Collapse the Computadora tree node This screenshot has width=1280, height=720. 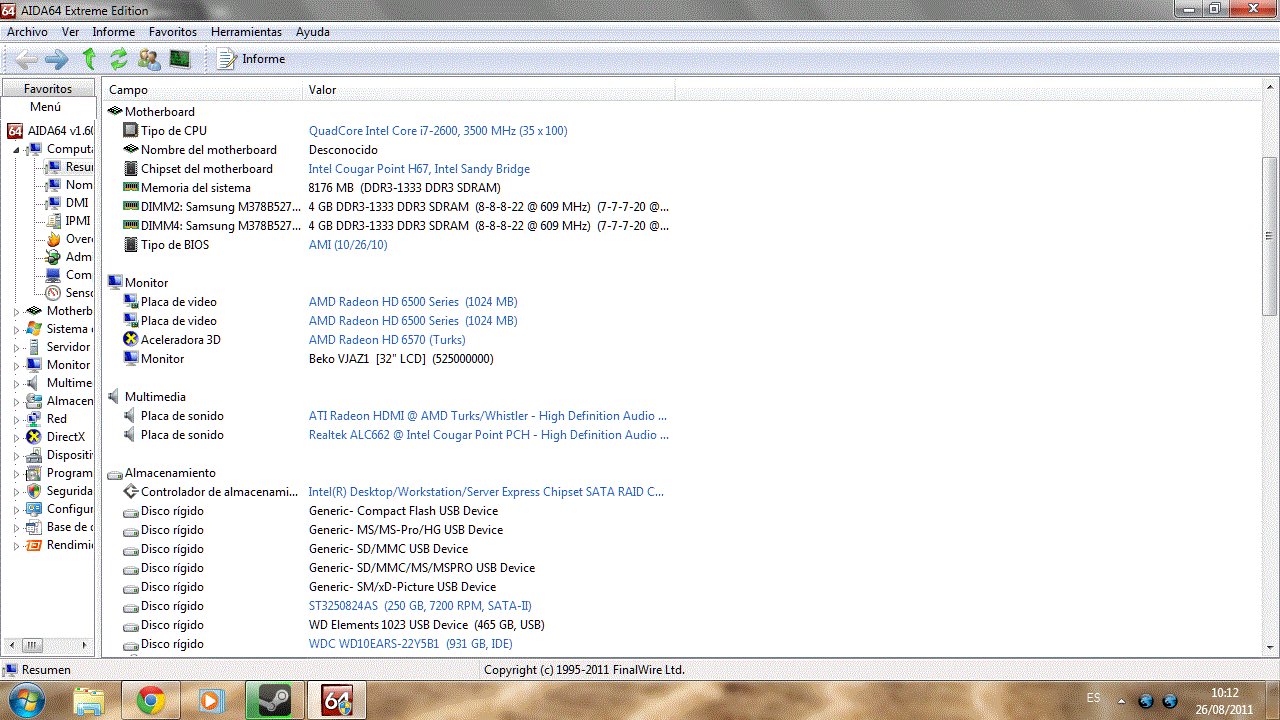17,149
